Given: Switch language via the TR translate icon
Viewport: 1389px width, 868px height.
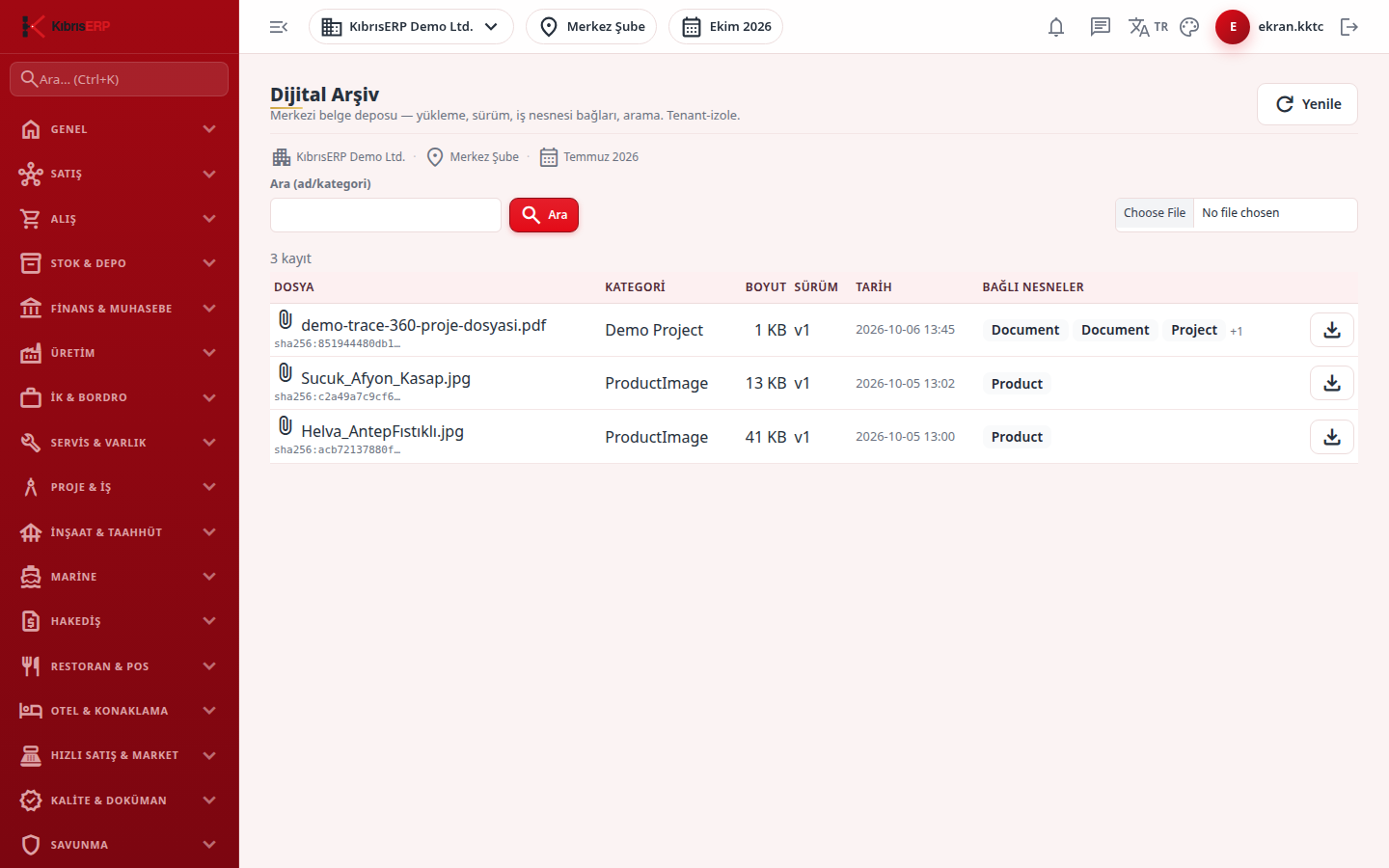Looking at the screenshot, I should [x=1148, y=27].
